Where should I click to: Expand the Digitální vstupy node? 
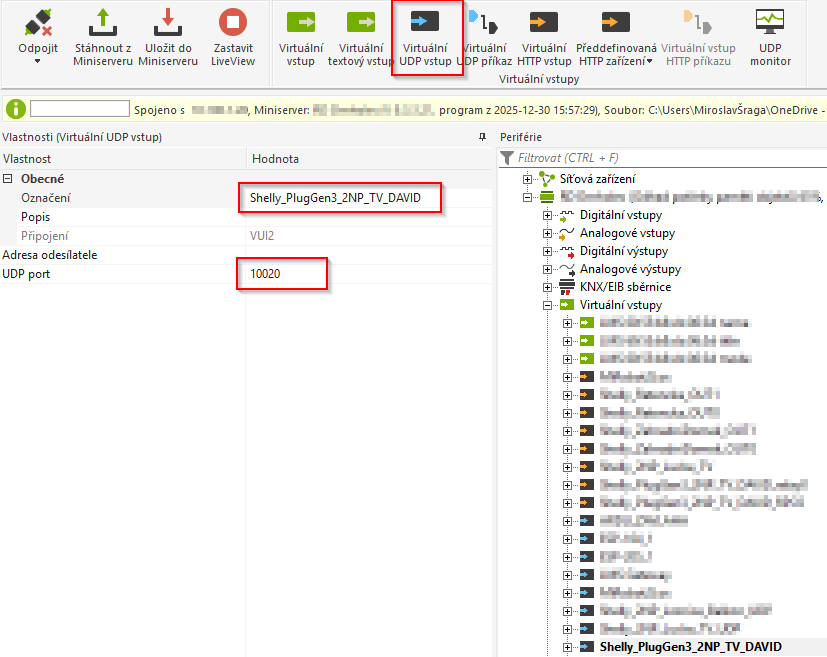[547, 215]
